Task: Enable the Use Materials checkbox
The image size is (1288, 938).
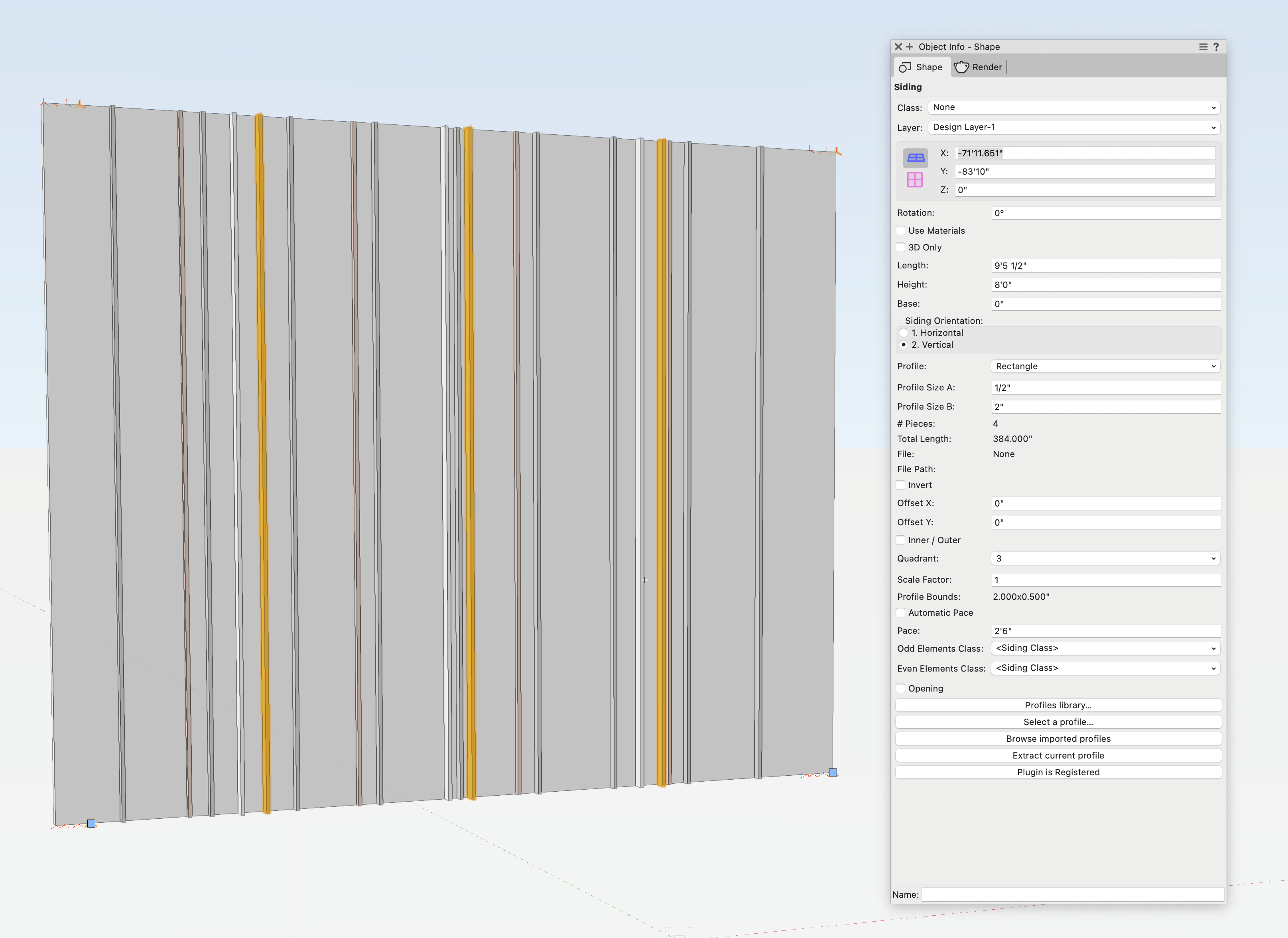Action: pyautogui.click(x=901, y=231)
